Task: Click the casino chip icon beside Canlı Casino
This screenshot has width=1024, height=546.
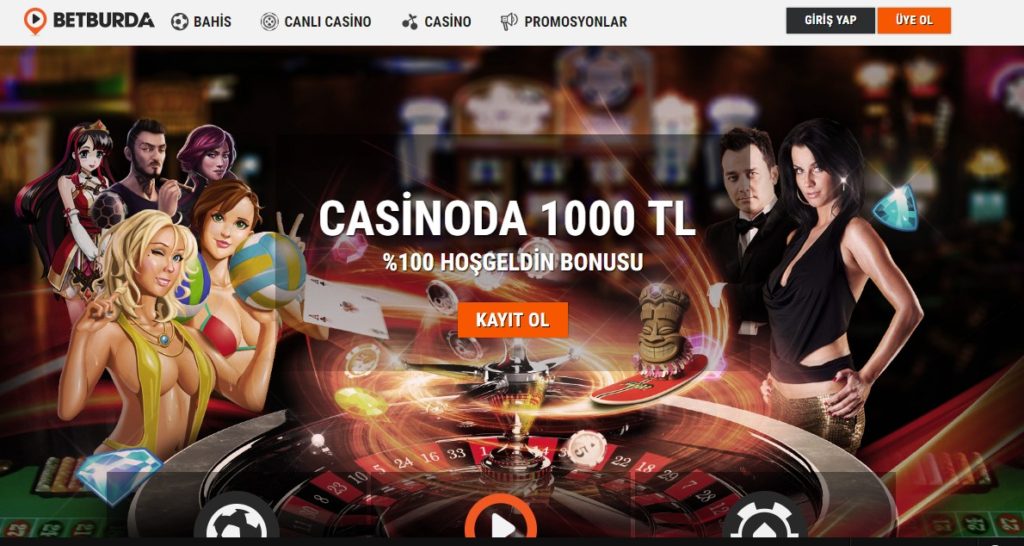Action: (269, 22)
